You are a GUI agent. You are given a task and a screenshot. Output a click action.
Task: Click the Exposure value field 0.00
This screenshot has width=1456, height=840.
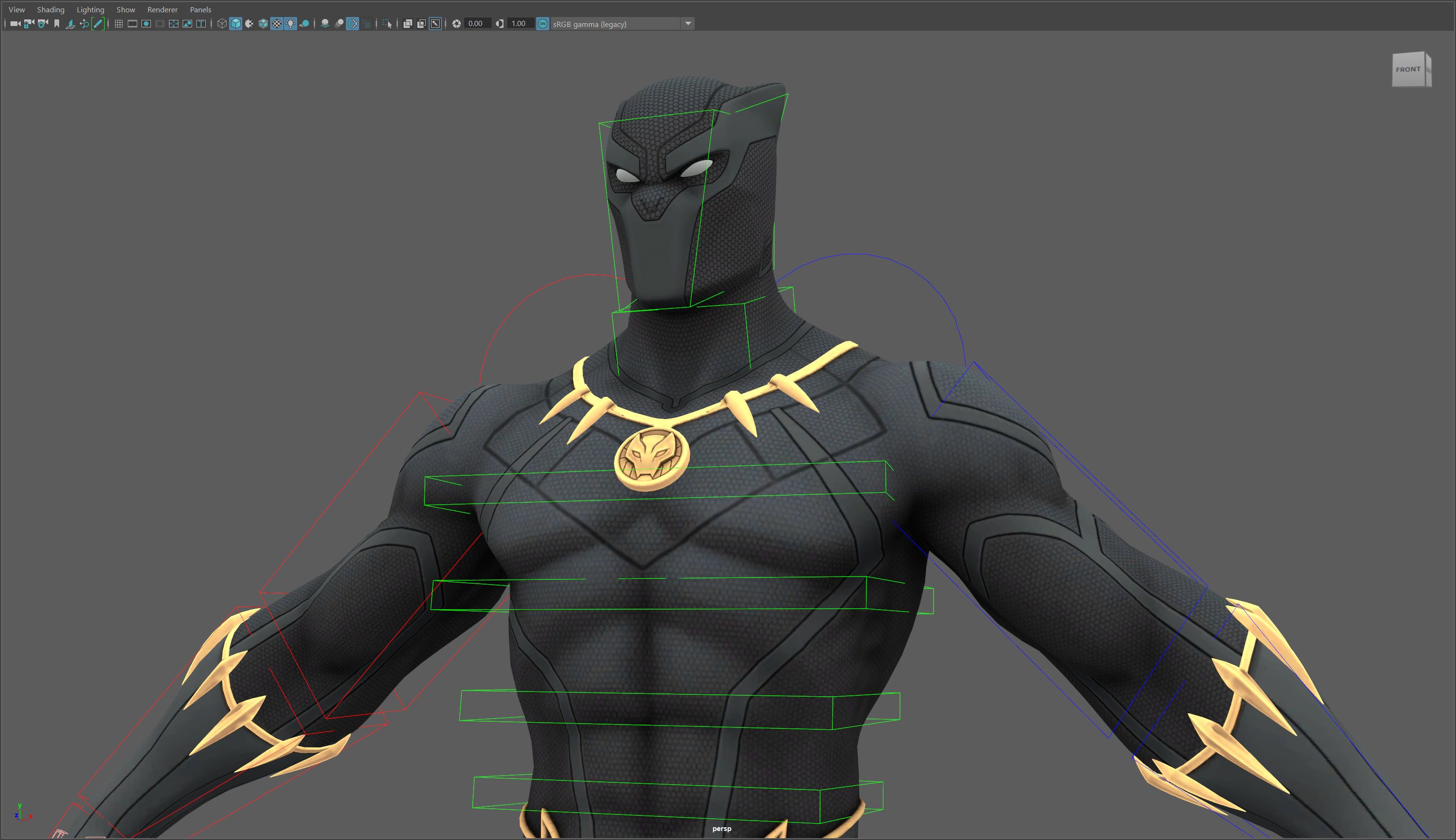(478, 24)
